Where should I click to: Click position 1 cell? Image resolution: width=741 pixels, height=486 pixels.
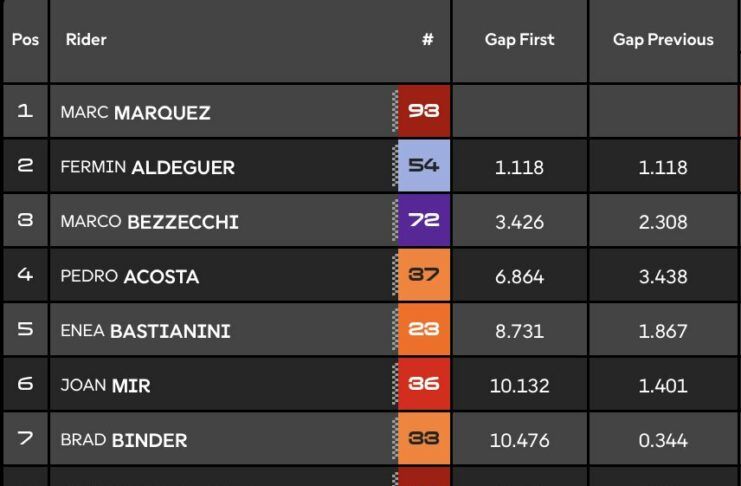25,111
